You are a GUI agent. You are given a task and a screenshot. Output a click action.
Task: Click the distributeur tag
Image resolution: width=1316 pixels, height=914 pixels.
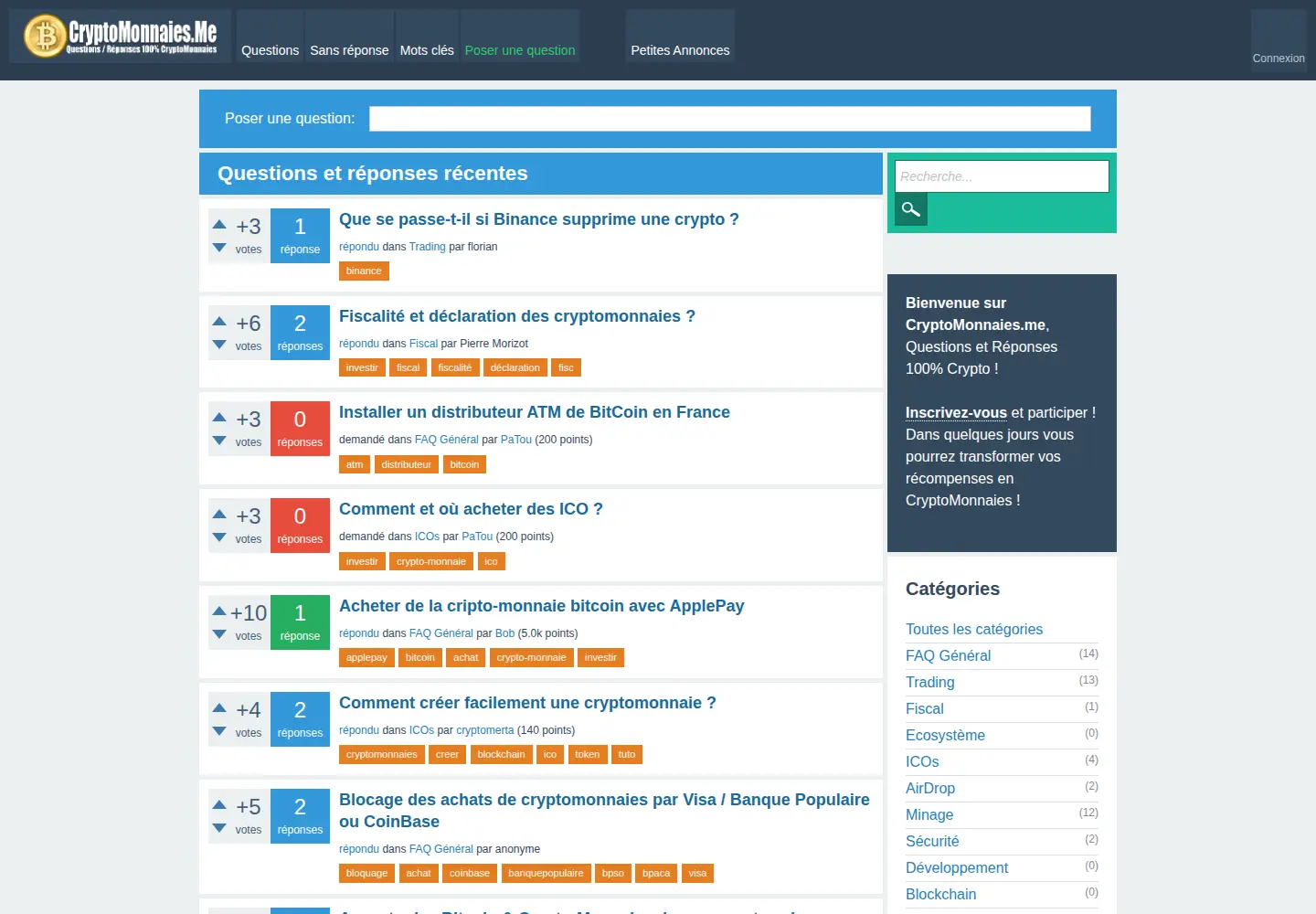click(407, 464)
